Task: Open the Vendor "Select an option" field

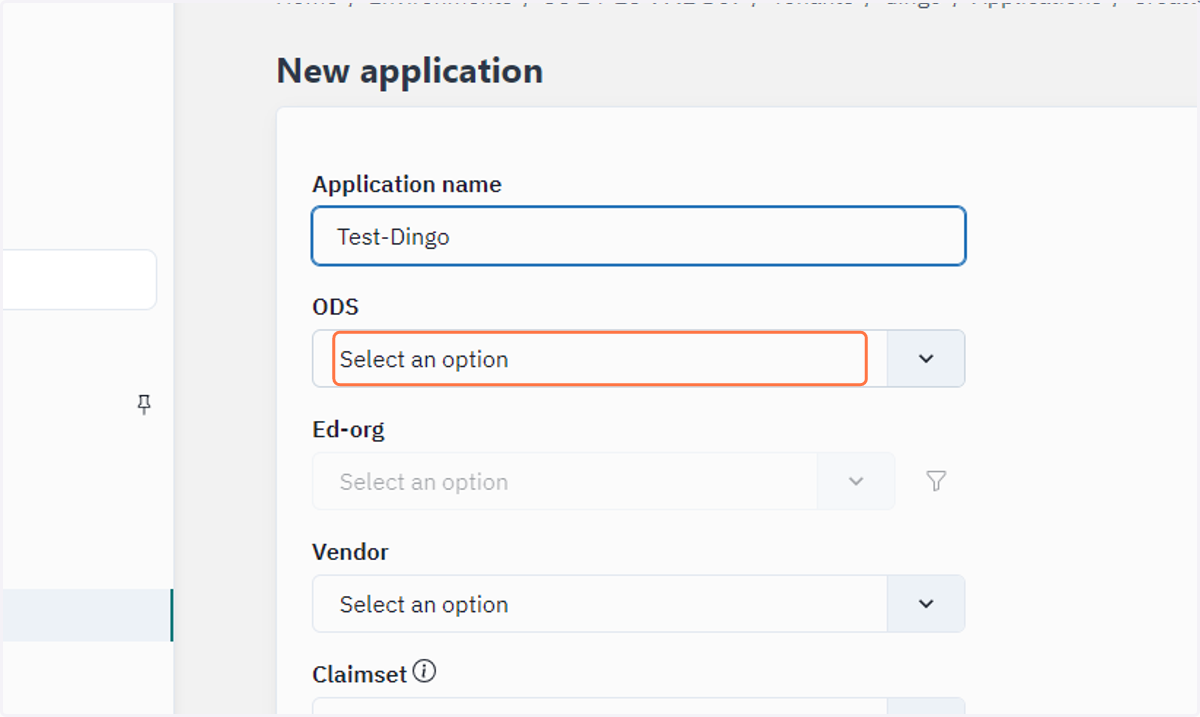Action: tap(600, 604)
